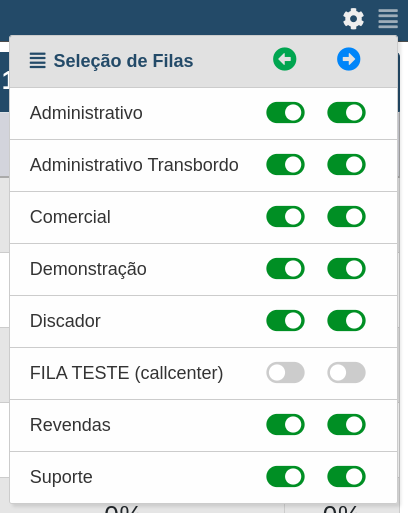This screenshot has width=408, height=513.
Task: Switch off Discador right toggle
Action: (x=346, y=321)
